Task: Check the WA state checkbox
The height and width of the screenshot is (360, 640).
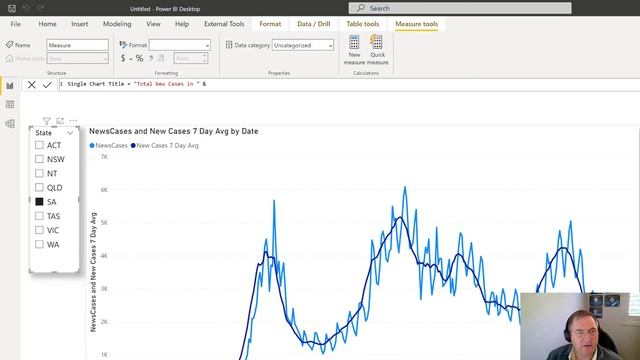Action: point(39,244)
